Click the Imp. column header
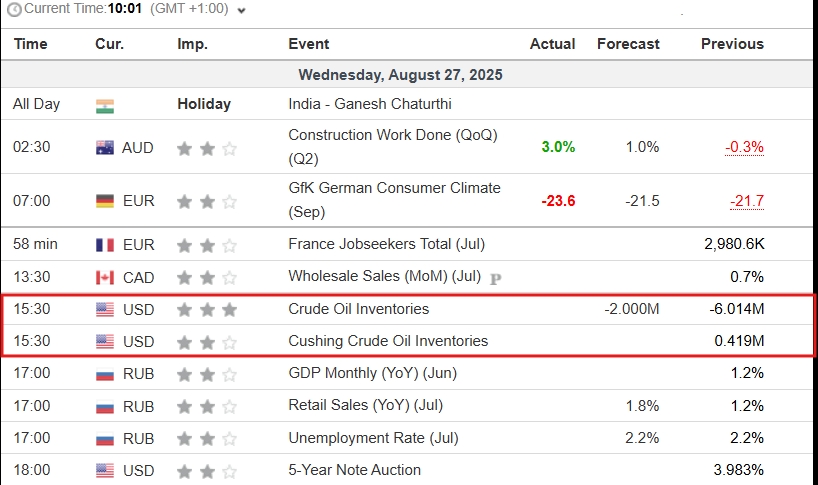This screenshot has height=485, width=818. (x=193, y=44)
